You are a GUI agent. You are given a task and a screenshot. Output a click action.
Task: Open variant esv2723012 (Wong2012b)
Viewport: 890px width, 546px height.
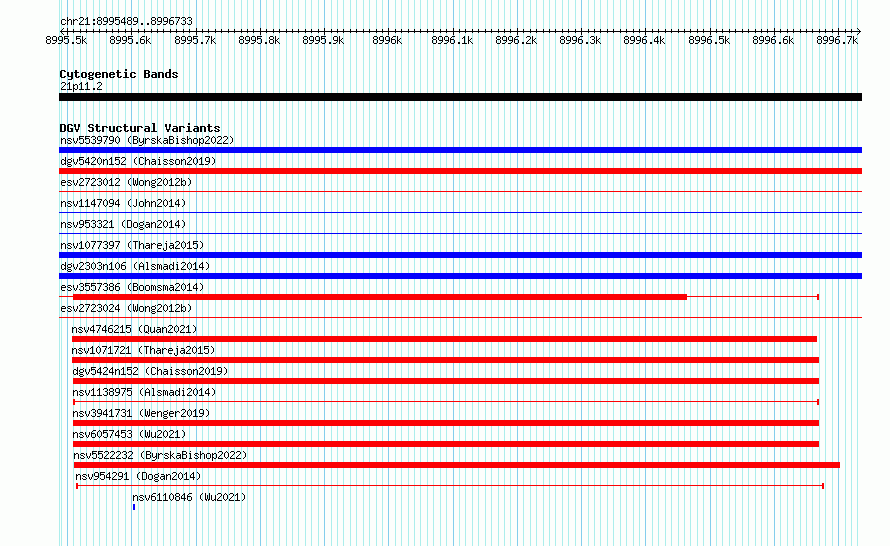126,182
